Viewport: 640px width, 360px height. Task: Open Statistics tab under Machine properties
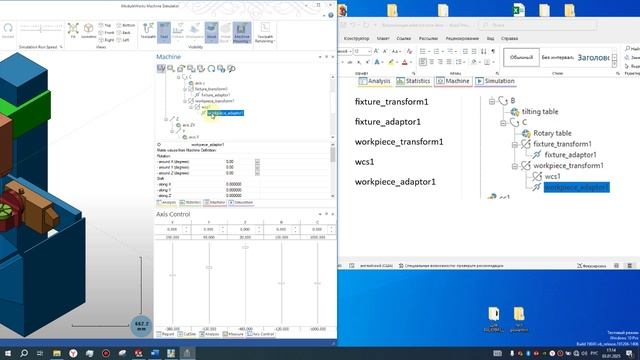coord(190,202)
